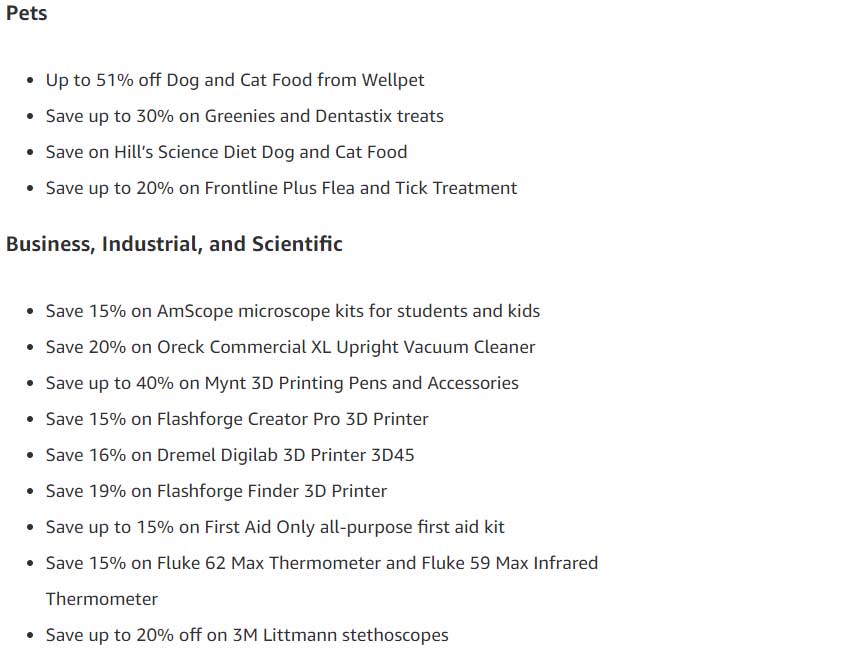
Task: Open Dremel Digilab 3D Printer 3D45 deal
Action: (x=230, y=455)
